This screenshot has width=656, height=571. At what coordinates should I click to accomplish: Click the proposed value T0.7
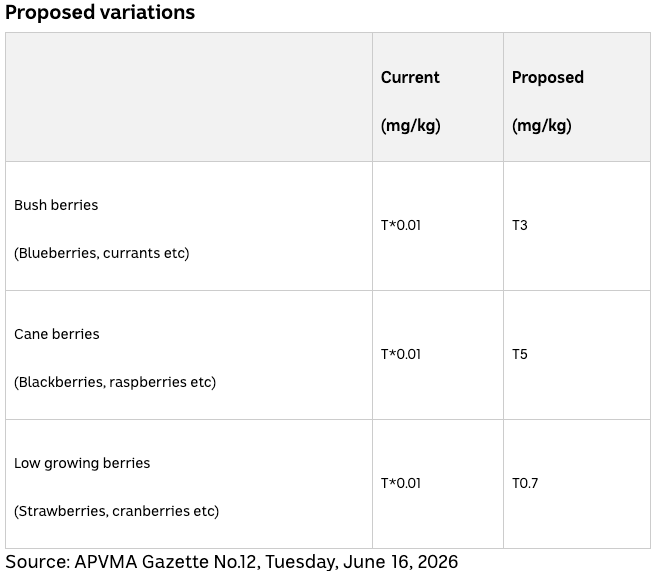(525, 483)
